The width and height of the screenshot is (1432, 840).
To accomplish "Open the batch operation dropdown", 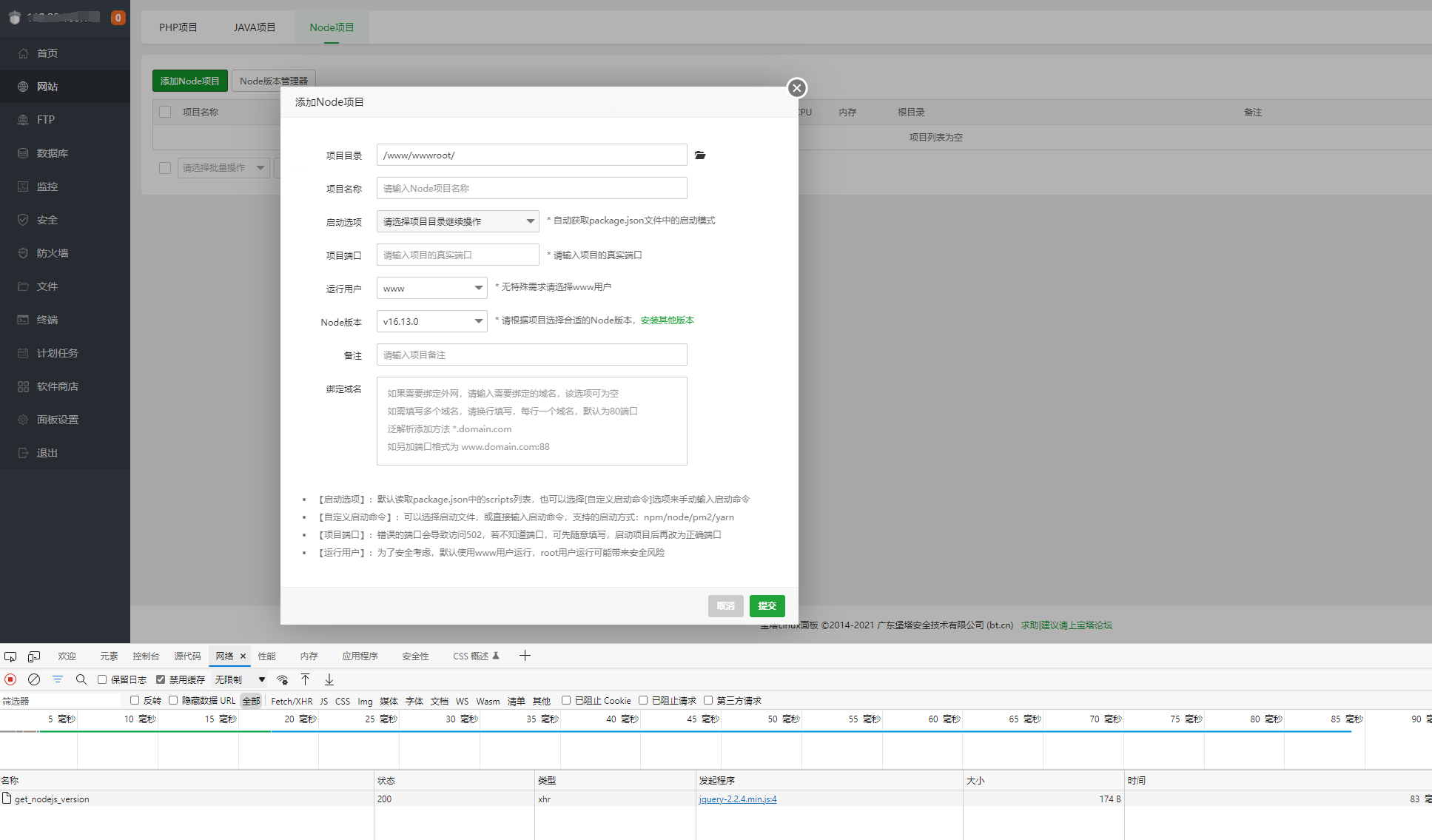I will click(223, 168).
